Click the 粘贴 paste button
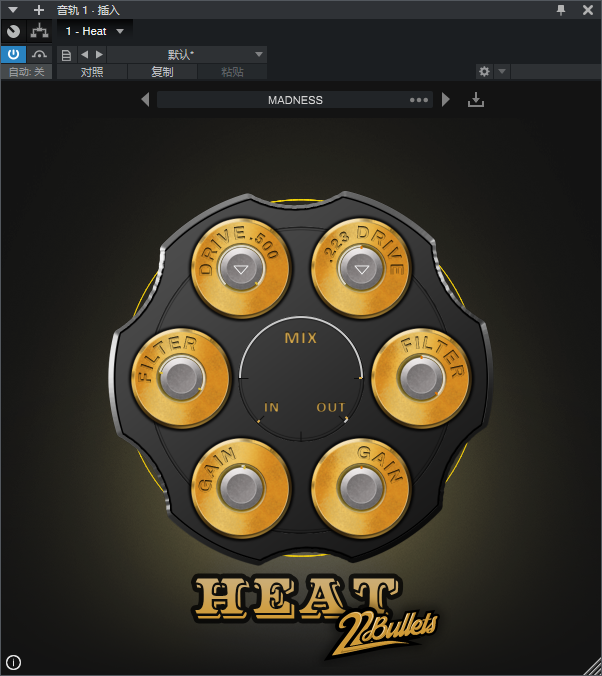 232,72
